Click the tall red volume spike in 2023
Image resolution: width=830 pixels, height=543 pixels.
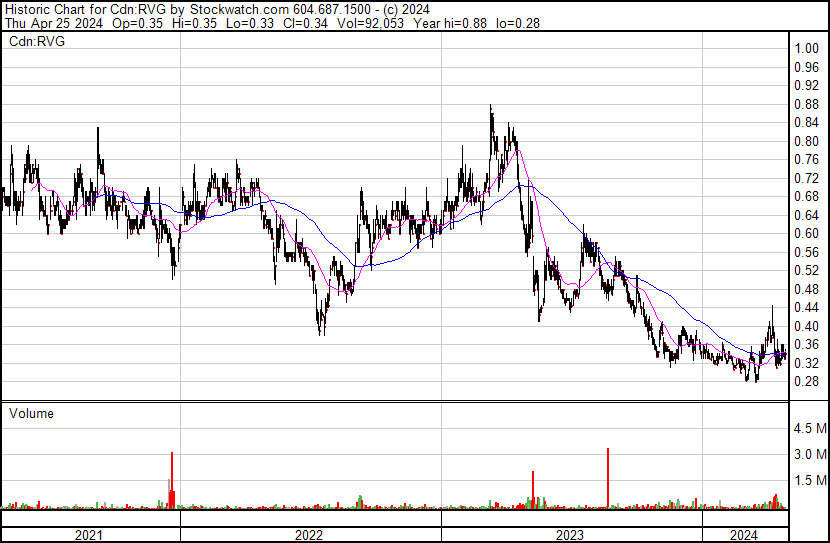point(608,478)
